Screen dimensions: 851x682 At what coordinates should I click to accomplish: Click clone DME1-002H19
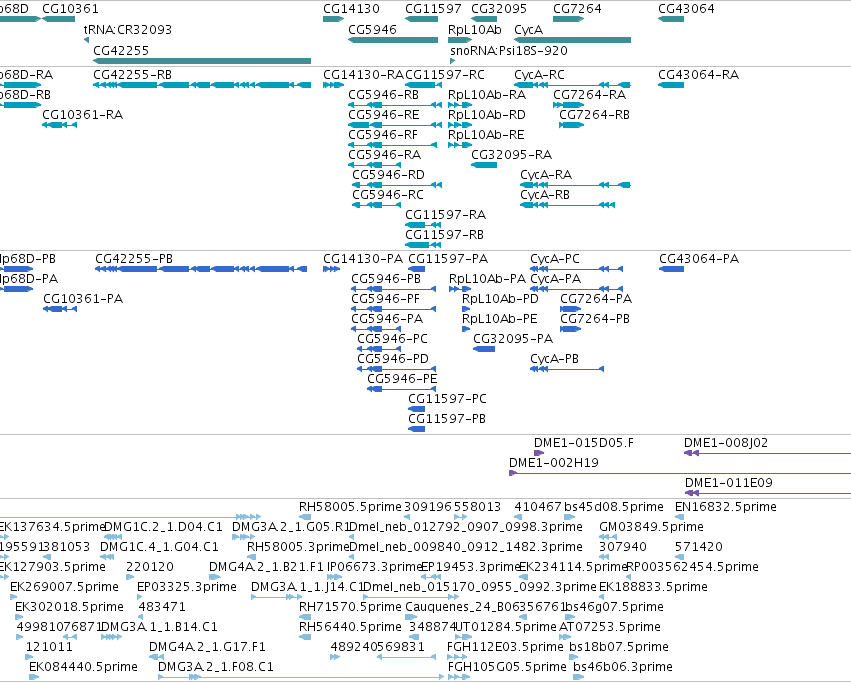pos(554,463)
